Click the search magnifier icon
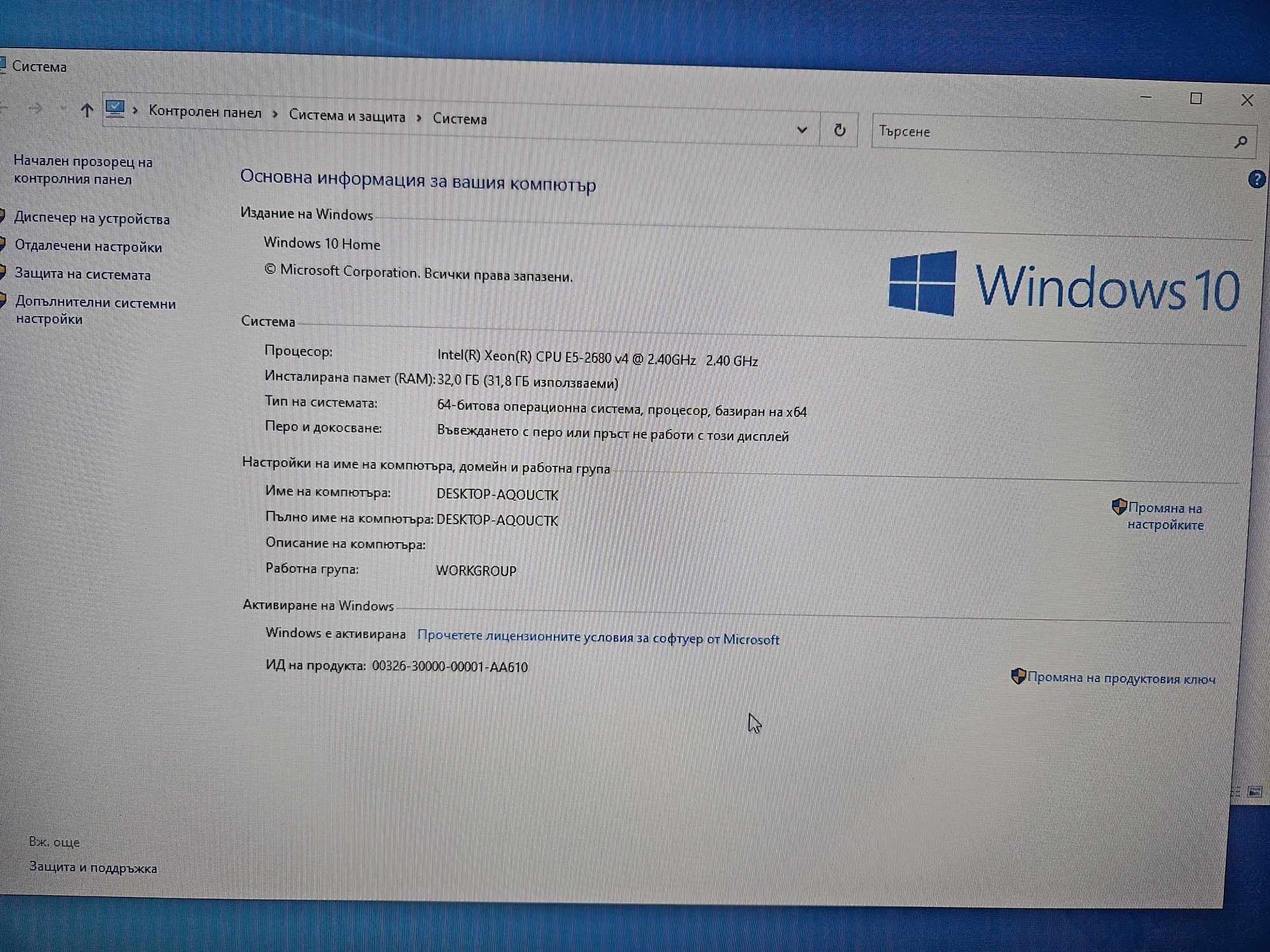This screenshot has height=952, width=1270. pyautogui.click(x=1241, y=142)
